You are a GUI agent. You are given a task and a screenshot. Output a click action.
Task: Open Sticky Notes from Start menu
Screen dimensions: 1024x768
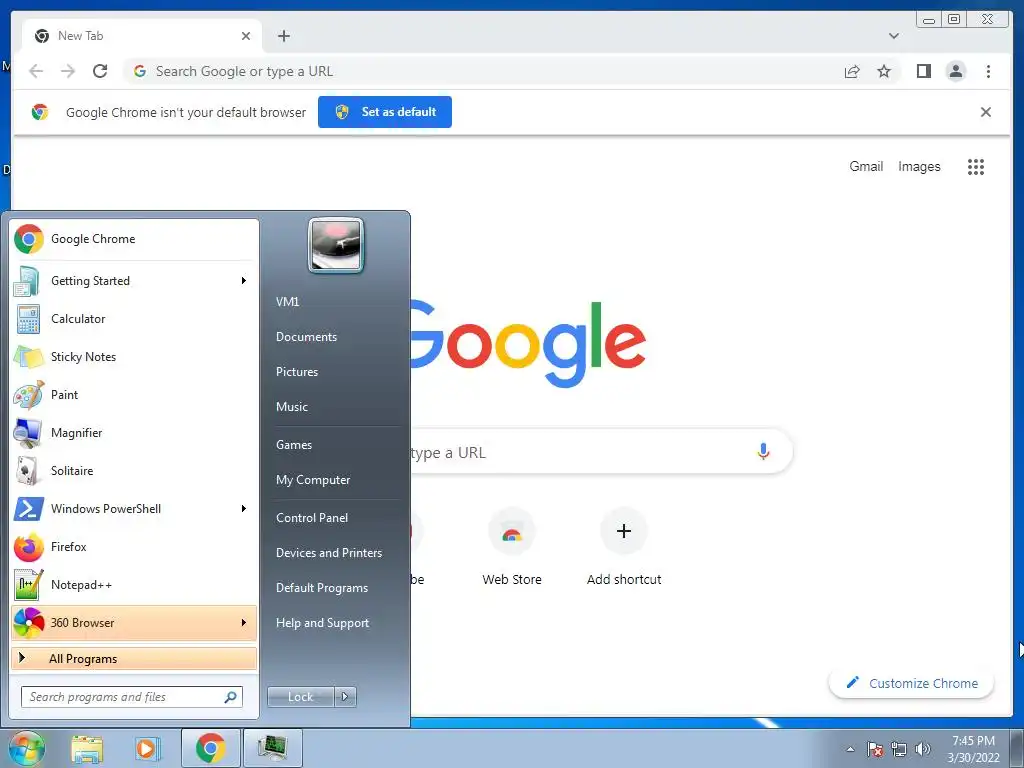(134, 357)
